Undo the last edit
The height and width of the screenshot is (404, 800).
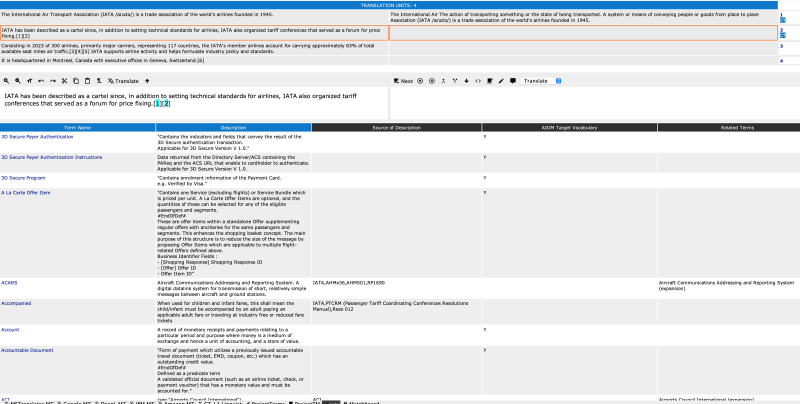tap(41, 81)
